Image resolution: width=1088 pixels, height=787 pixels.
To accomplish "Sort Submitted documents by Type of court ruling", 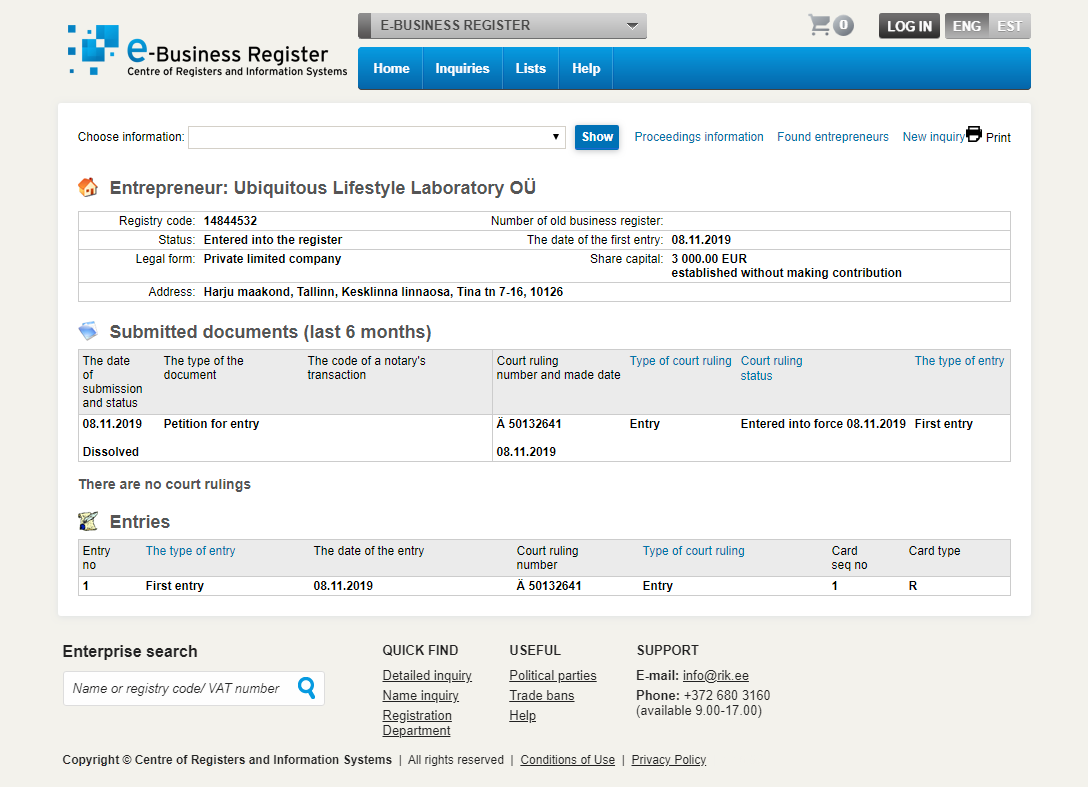I will 681,361.
